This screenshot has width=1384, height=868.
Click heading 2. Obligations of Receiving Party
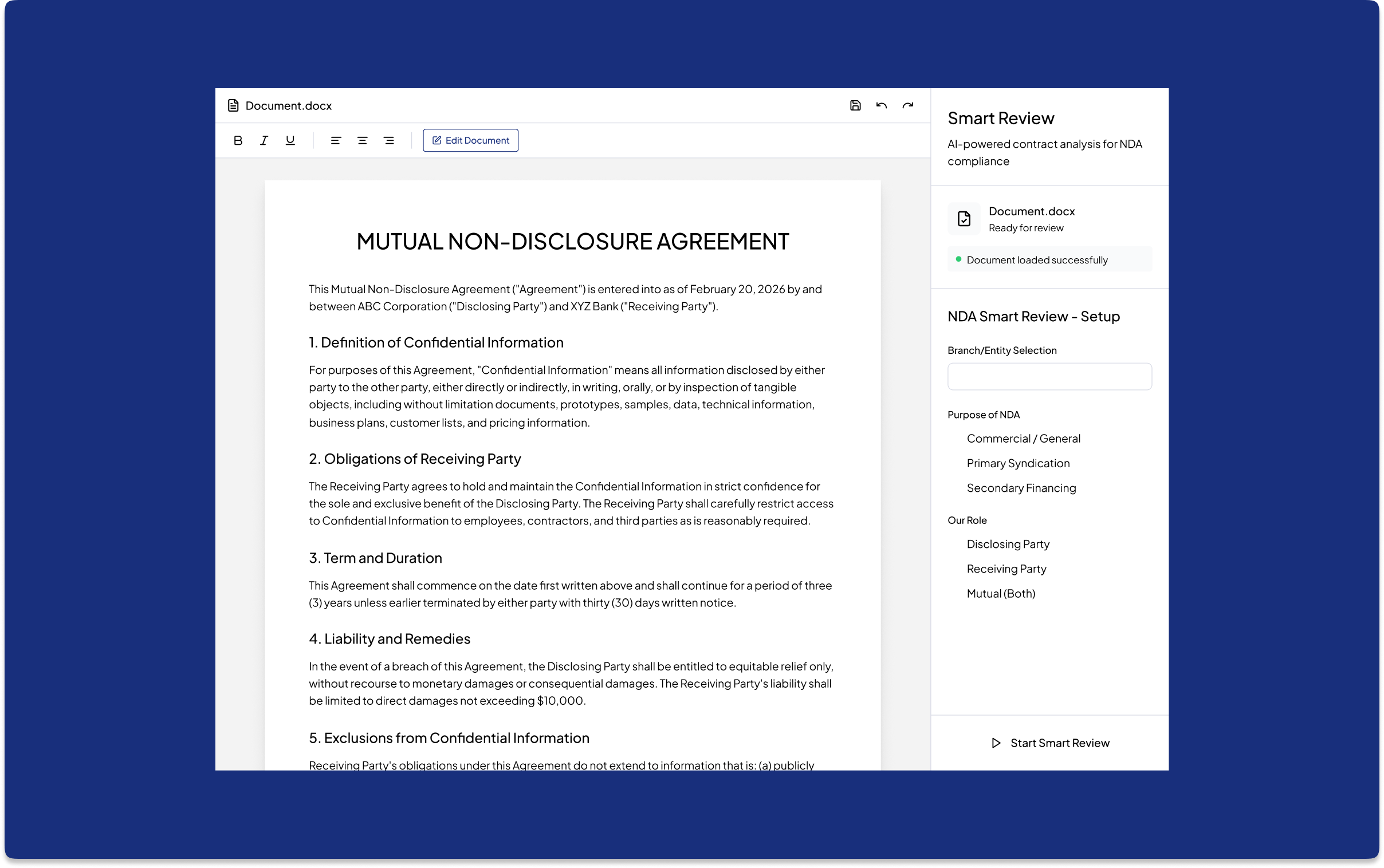(x=415, y=459)
